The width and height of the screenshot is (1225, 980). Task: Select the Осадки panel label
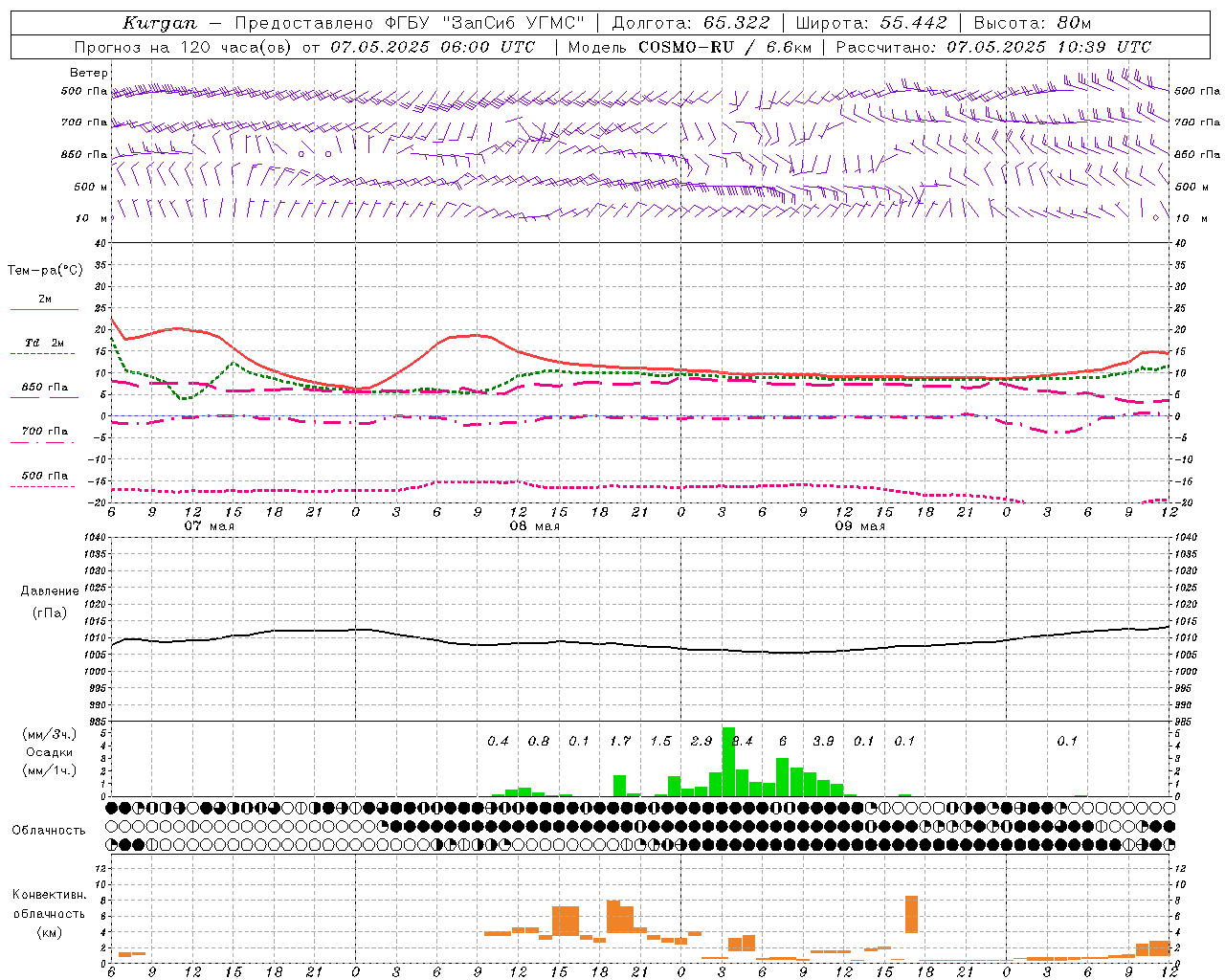point(50,752)
